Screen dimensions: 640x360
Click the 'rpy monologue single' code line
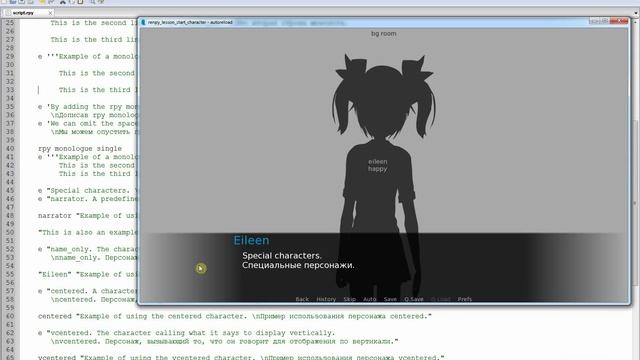[x=80, y=149]
